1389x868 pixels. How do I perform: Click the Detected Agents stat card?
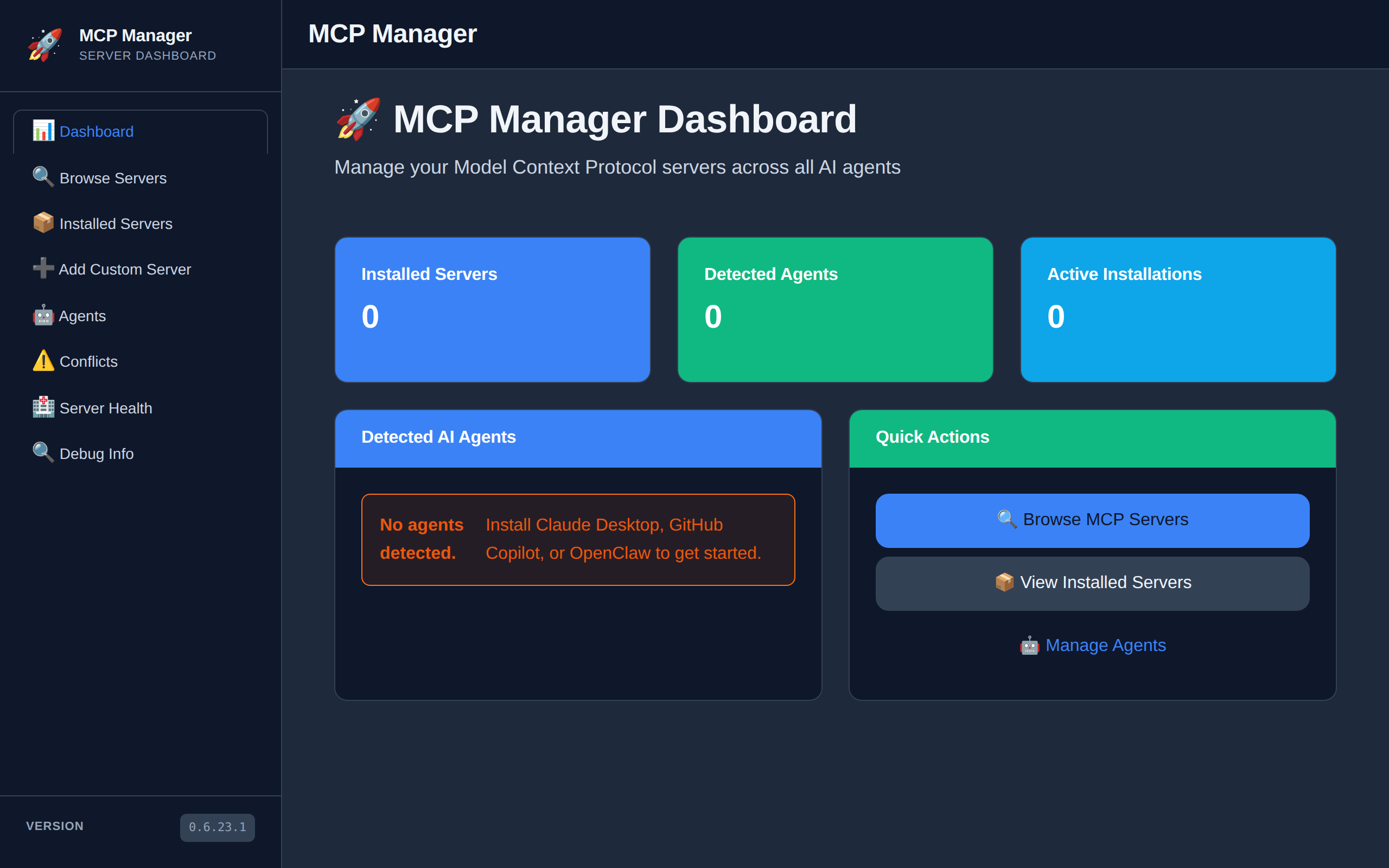[x=835, y=309]
